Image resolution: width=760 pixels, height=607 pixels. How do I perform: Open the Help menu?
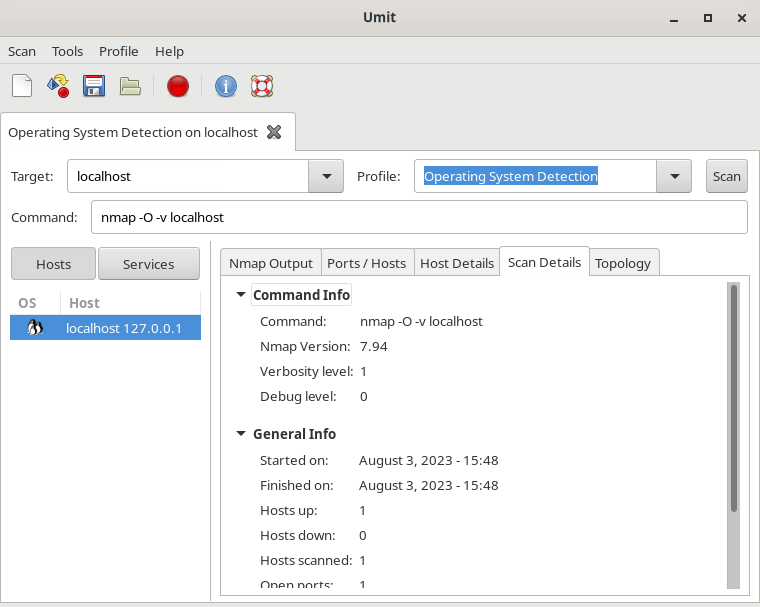(169, 51)
